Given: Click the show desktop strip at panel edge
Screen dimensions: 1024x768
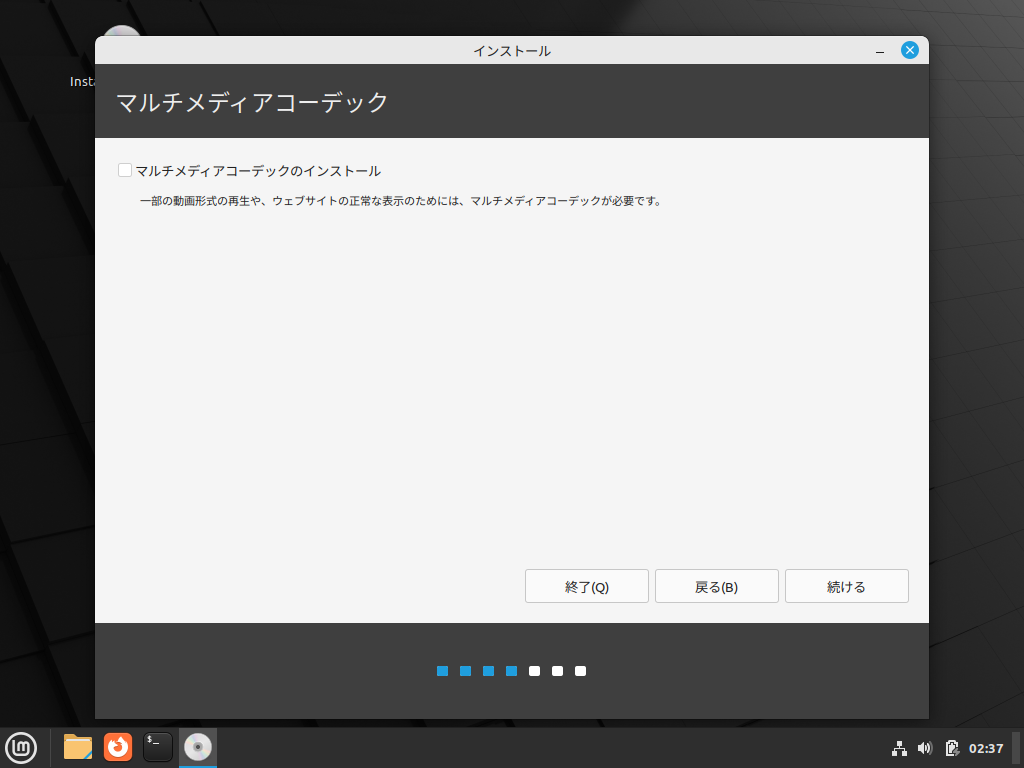Looking at the screenshot, I should pyautogui.click(x=1016, y=748).
